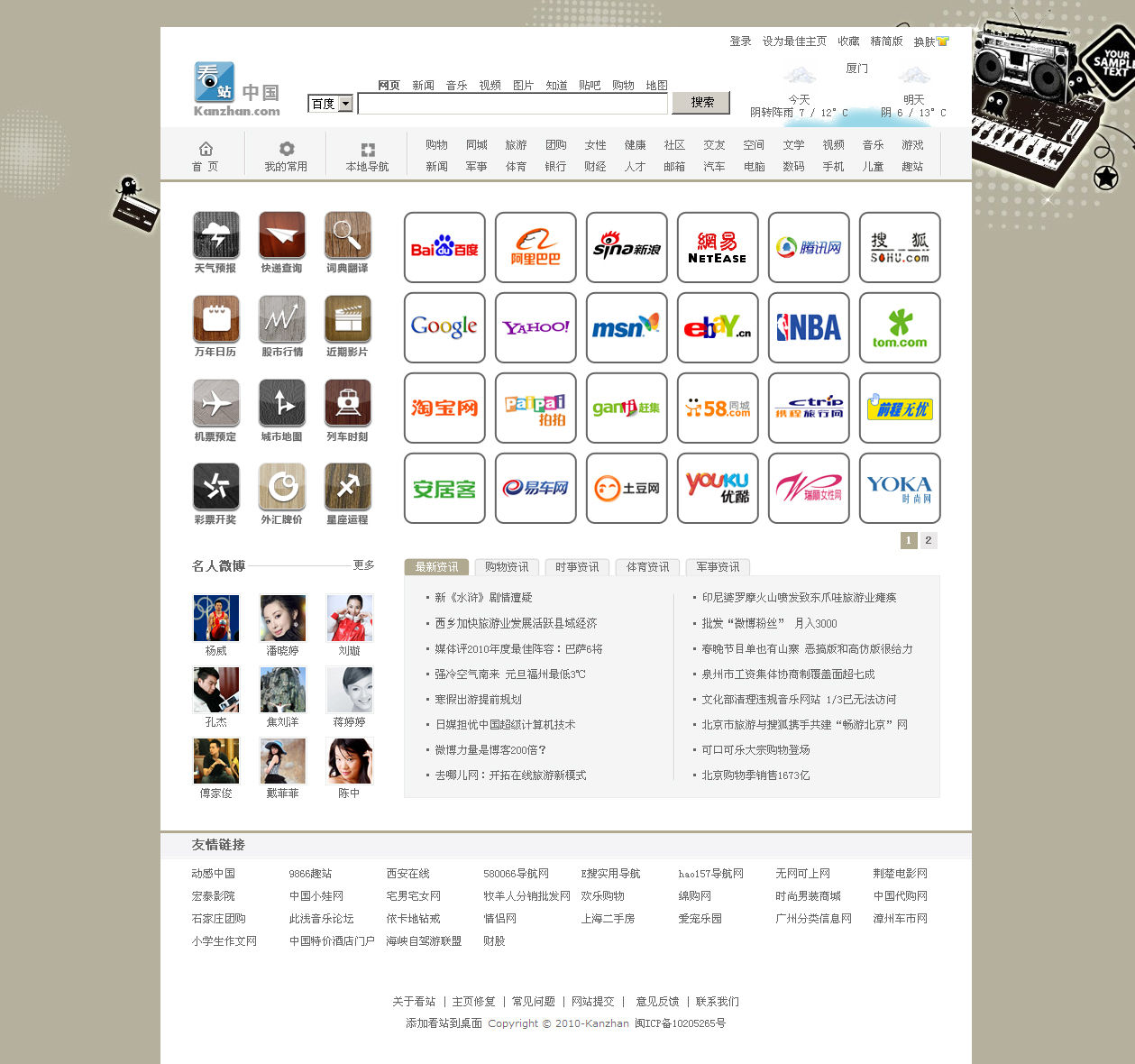
Task: Open the 机票预定 flight booking icon
Action: click(215, 403)
